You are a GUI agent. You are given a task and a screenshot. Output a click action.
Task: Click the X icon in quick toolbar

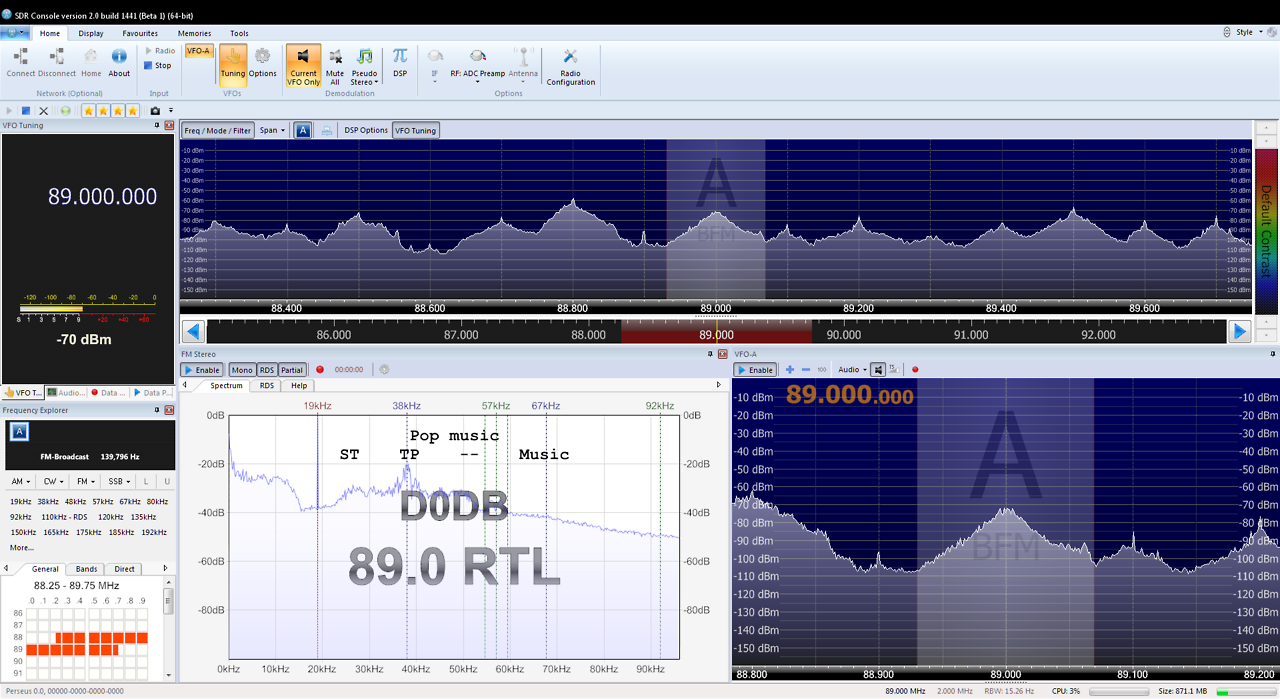(42, 110)
